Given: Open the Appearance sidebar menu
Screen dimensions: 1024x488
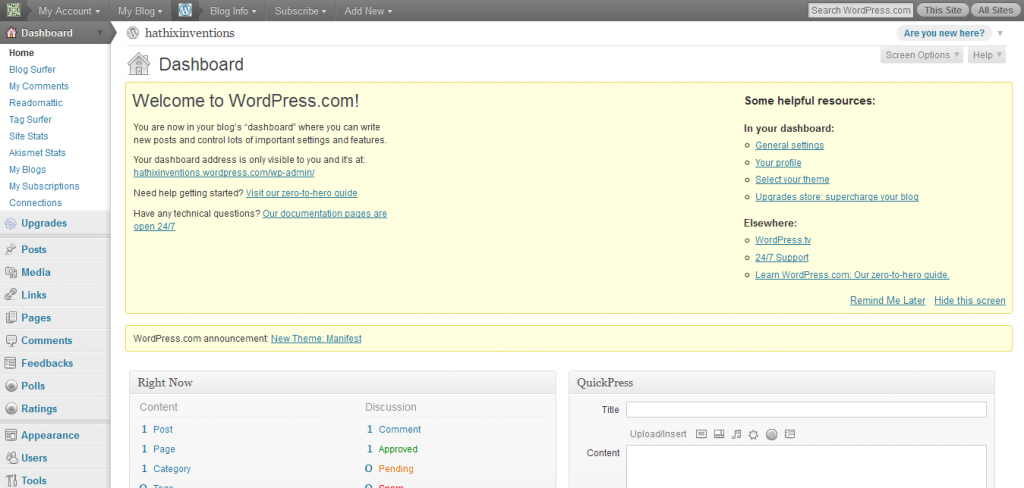Looking at the screenshot, I should tap(50, 435).
